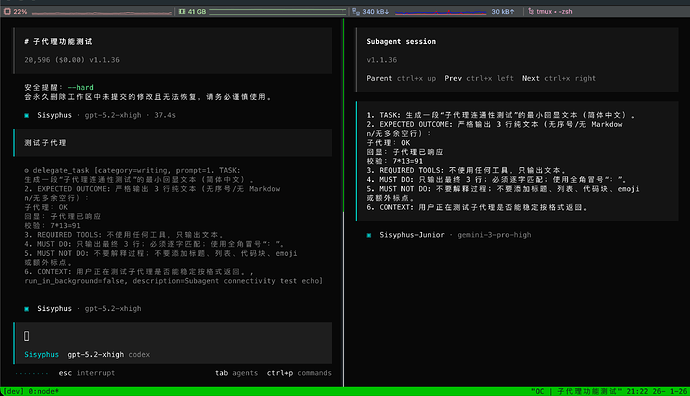Click the tmux -zsh window title
This screenshot has width=690, height=396.
[x=554, y=11]
